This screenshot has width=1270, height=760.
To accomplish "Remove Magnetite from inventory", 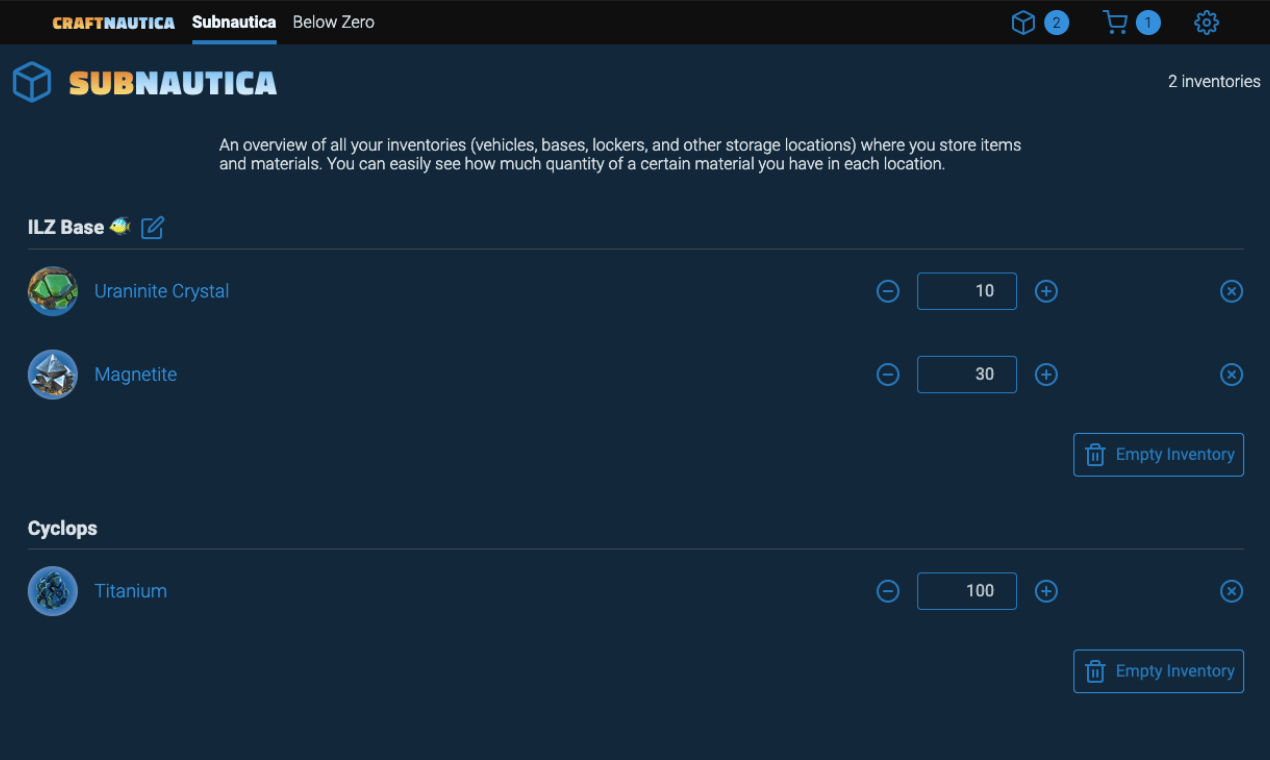I will click(1232, 374).
